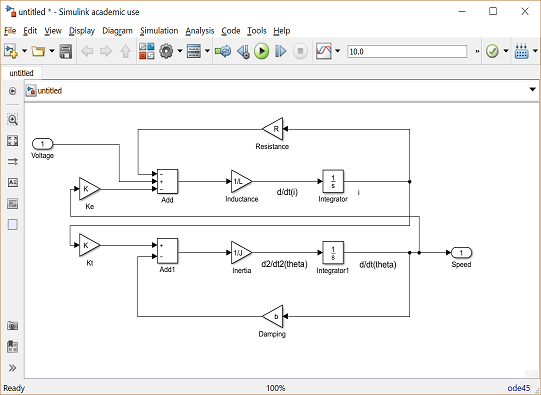Open the Analysis menu
The height and width of the screenshot is (395, 541).
(200, 31)
